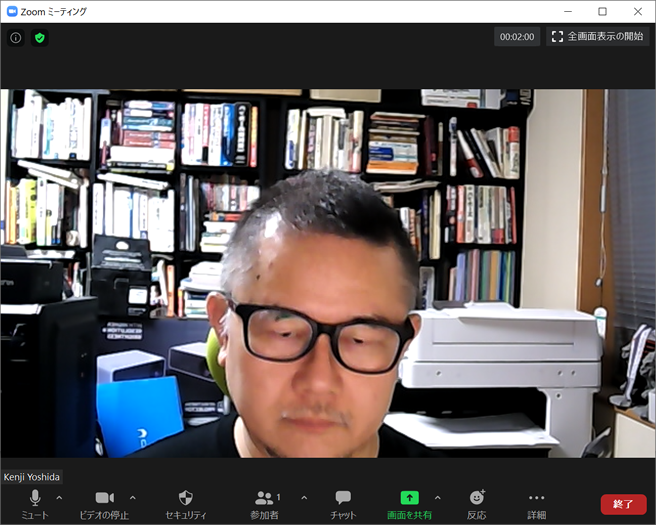Click the red 終了 button
The width and height of the screenshot is (656, 525).
pyautogui.click(x=623, y=505)
